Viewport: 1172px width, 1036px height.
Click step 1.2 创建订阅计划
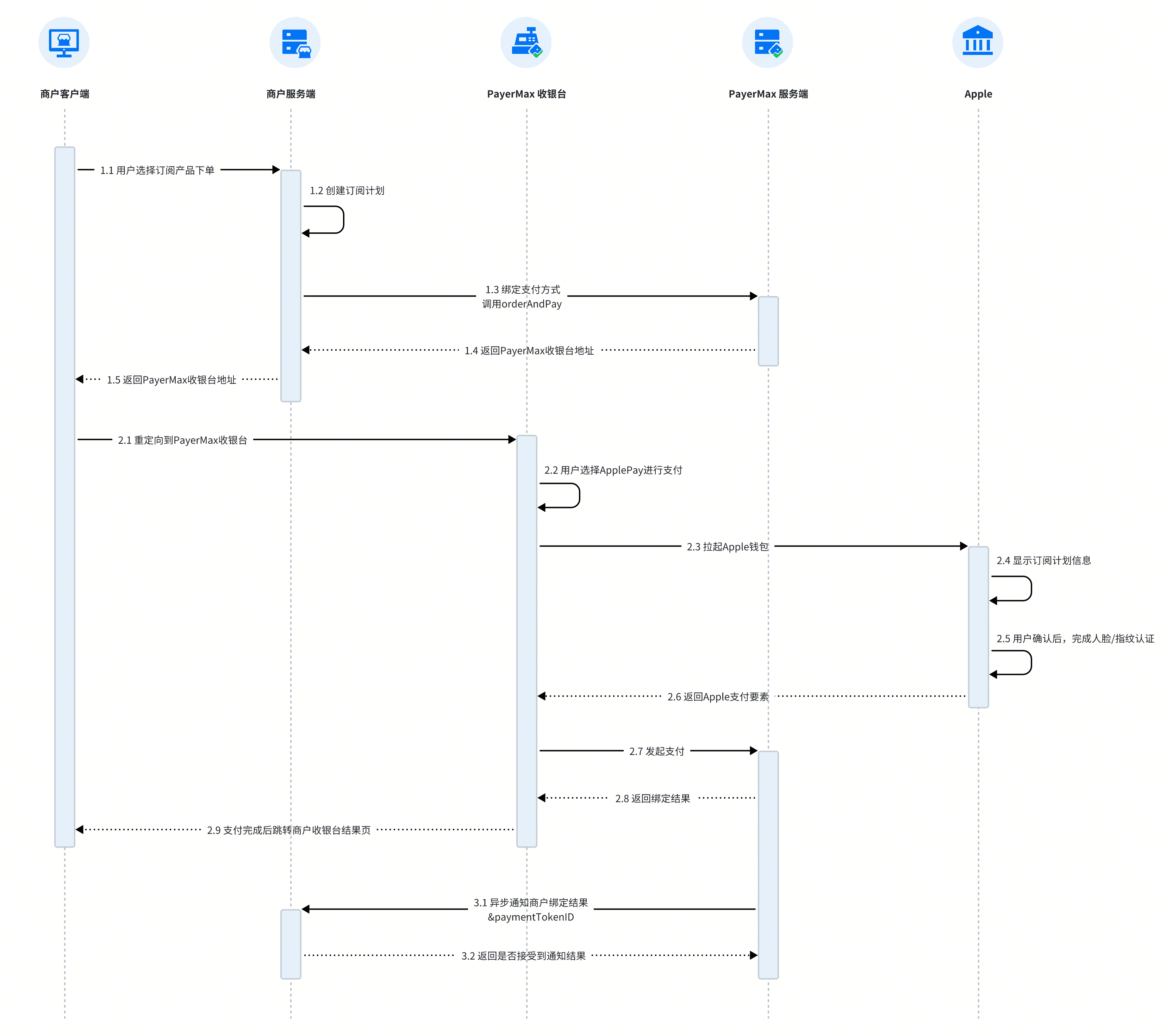click(347, 191)
